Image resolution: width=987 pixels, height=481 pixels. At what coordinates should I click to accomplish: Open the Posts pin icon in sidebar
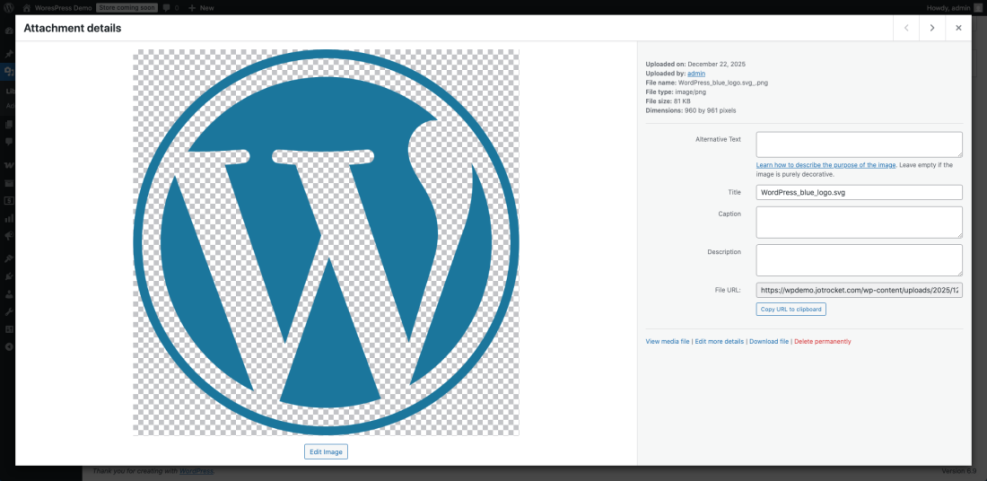pos(8,54)
